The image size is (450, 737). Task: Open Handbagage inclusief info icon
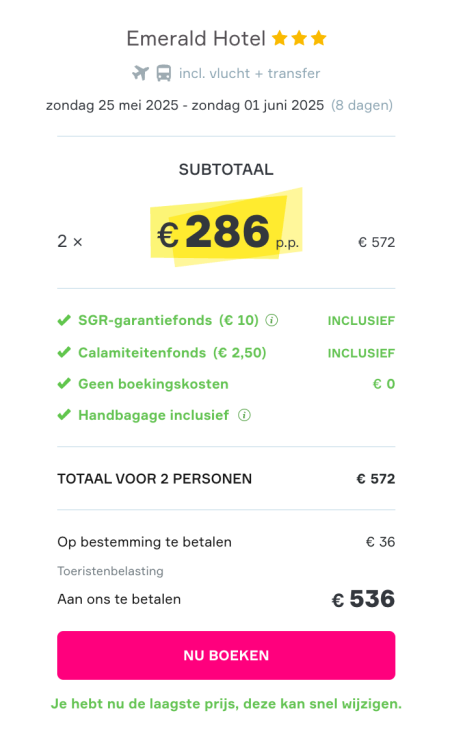[244, 415]
